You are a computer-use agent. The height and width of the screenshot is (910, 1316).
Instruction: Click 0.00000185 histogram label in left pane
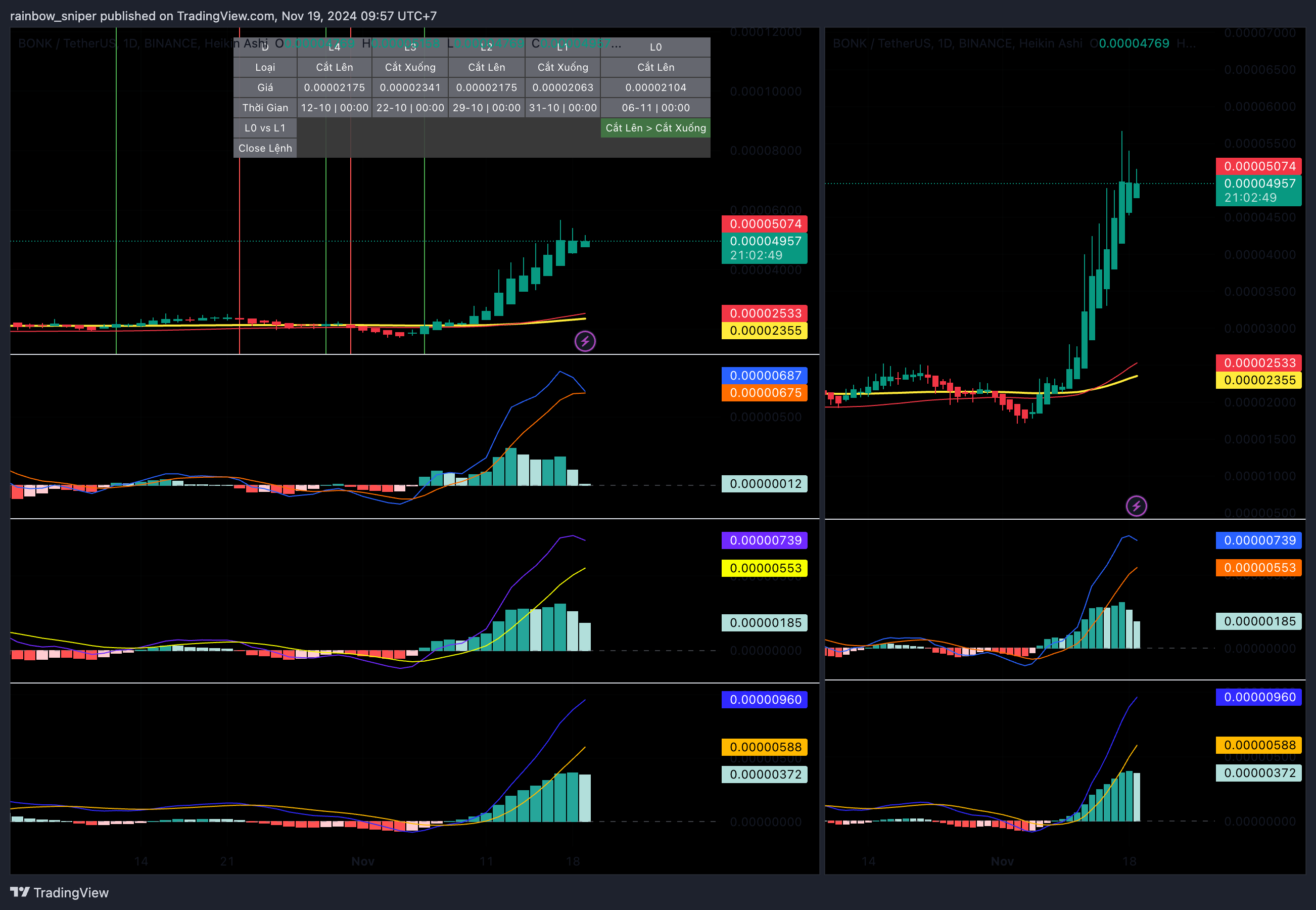(x=764, y=623)
